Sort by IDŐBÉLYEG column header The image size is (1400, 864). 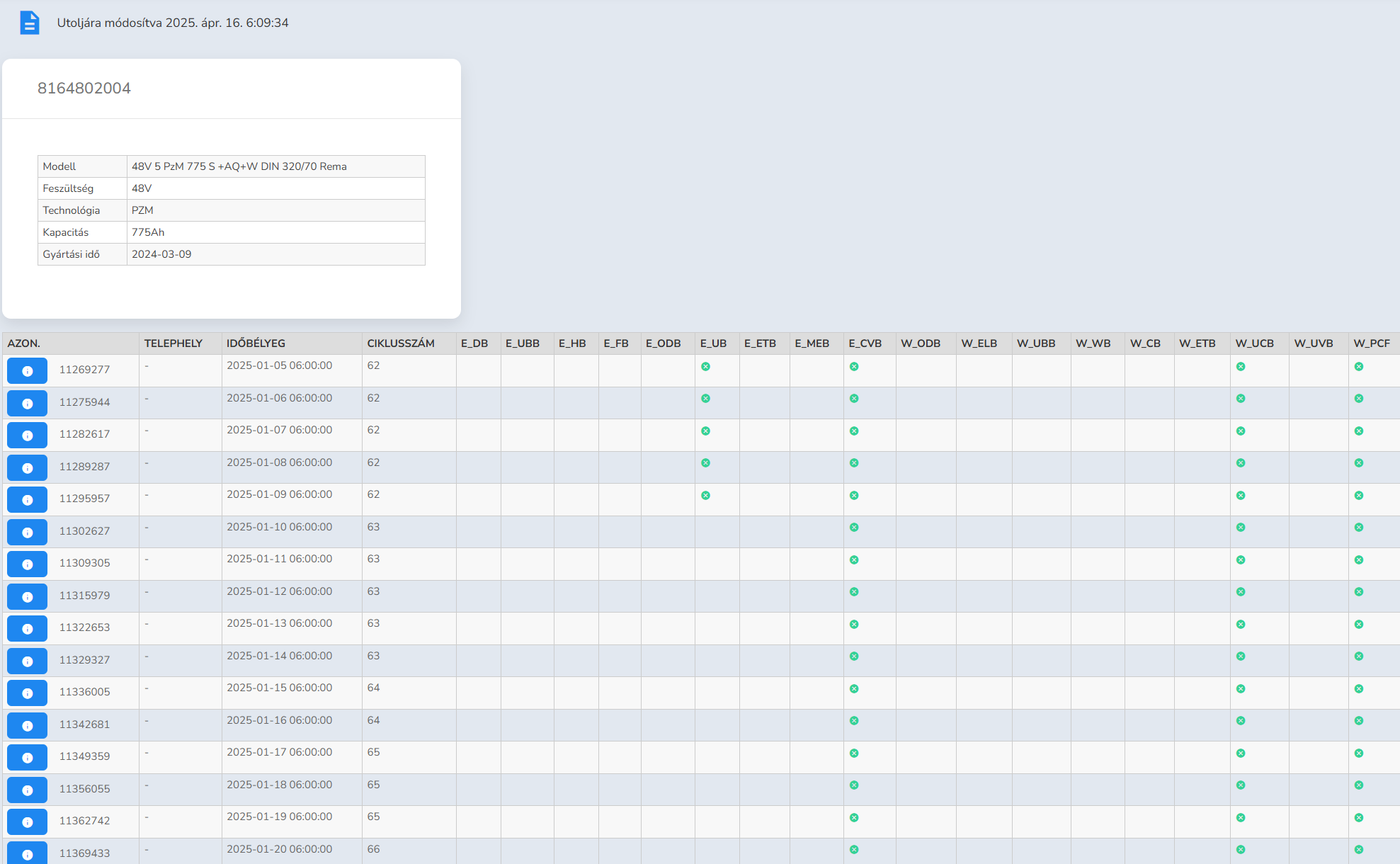tap(256, 343)
